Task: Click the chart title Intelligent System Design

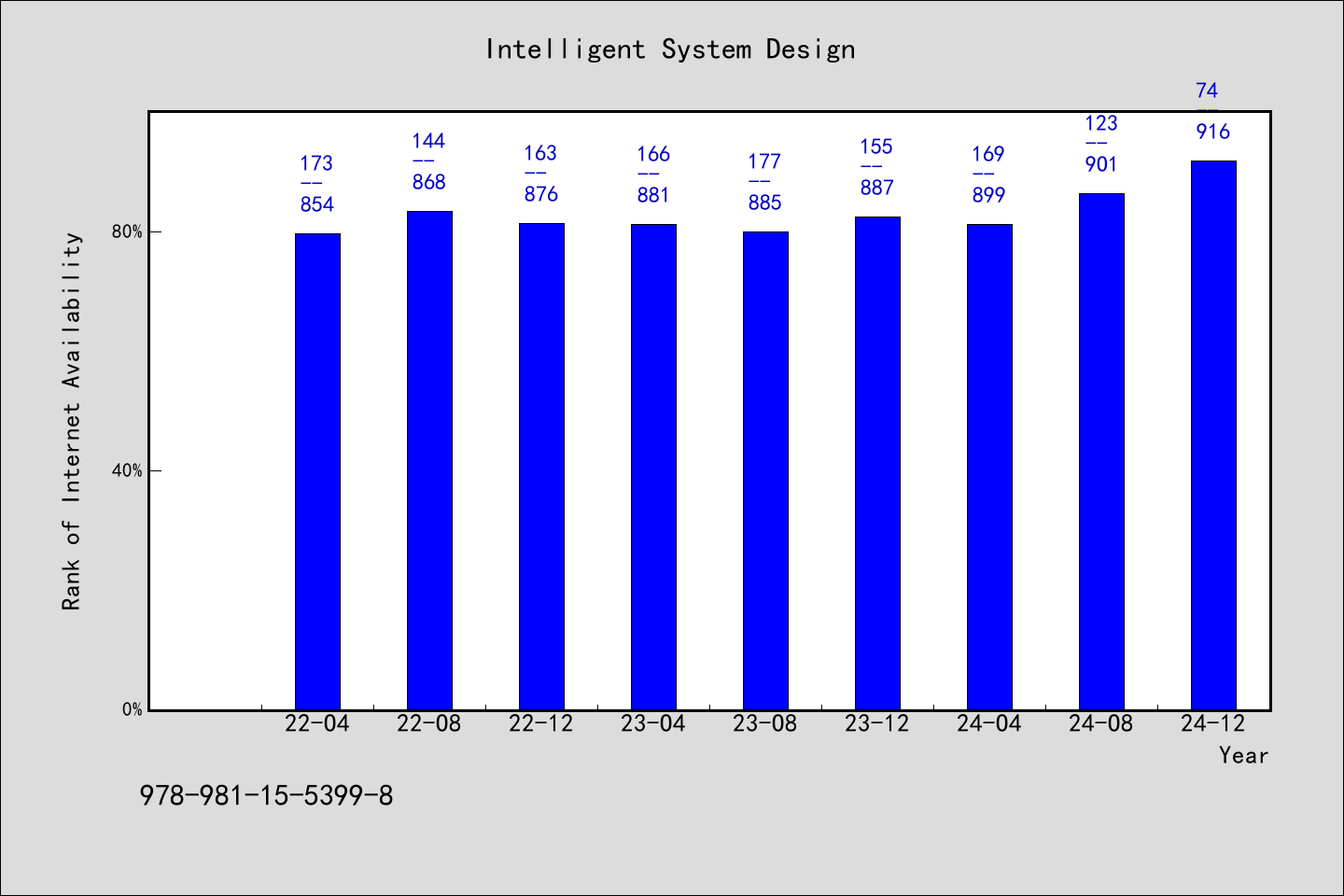Action: [x=670, y=49]
